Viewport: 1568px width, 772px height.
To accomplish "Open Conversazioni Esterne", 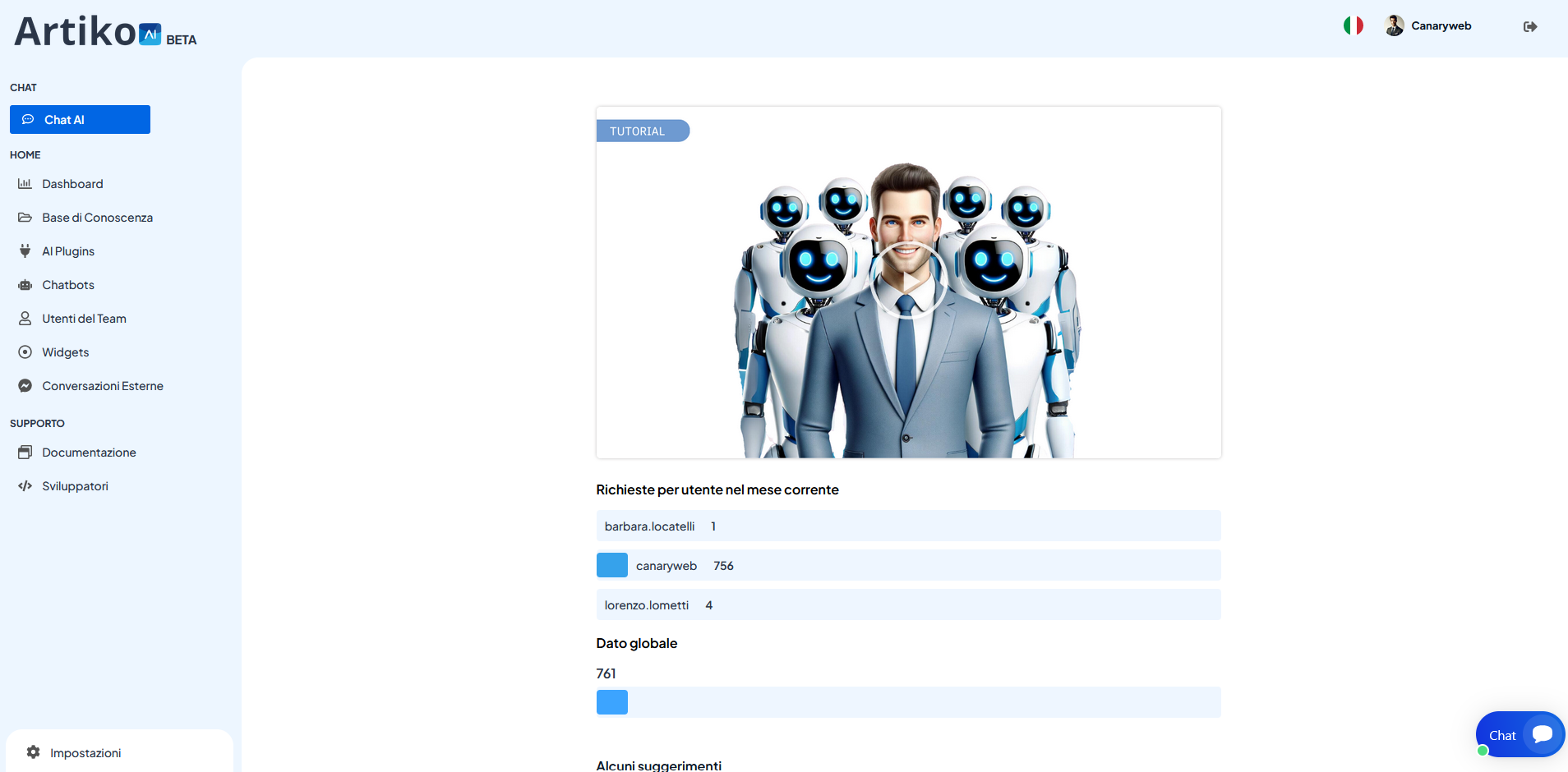I will tap(103, 386).
